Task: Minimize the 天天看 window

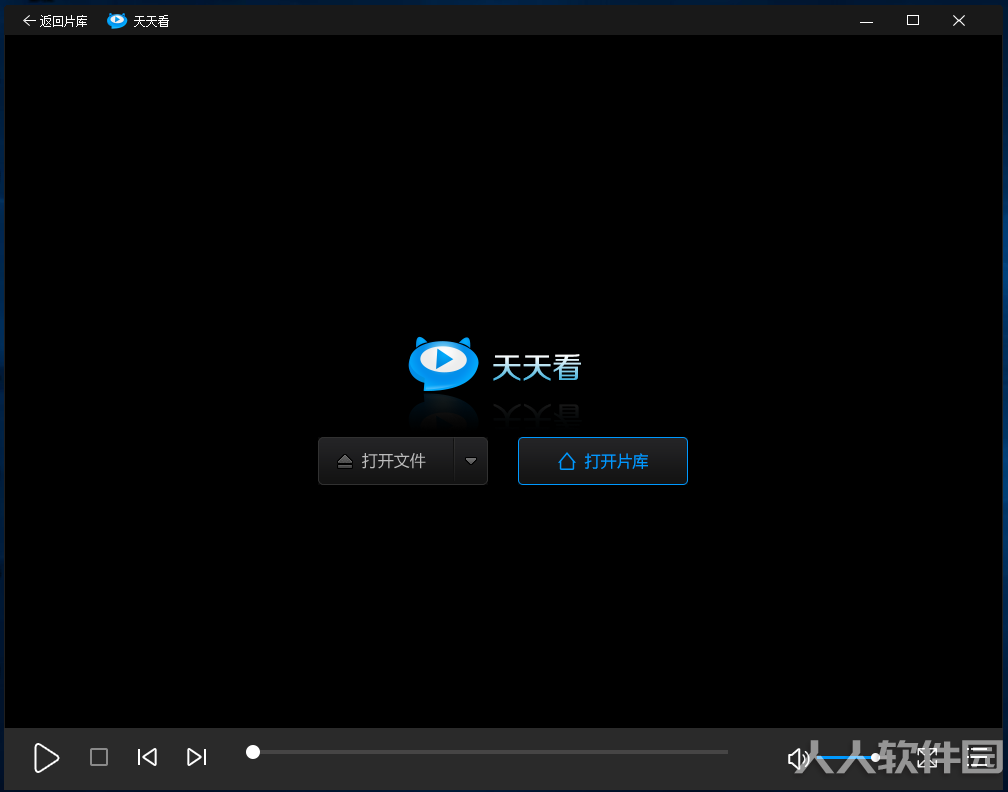Action: click(867, 21)
